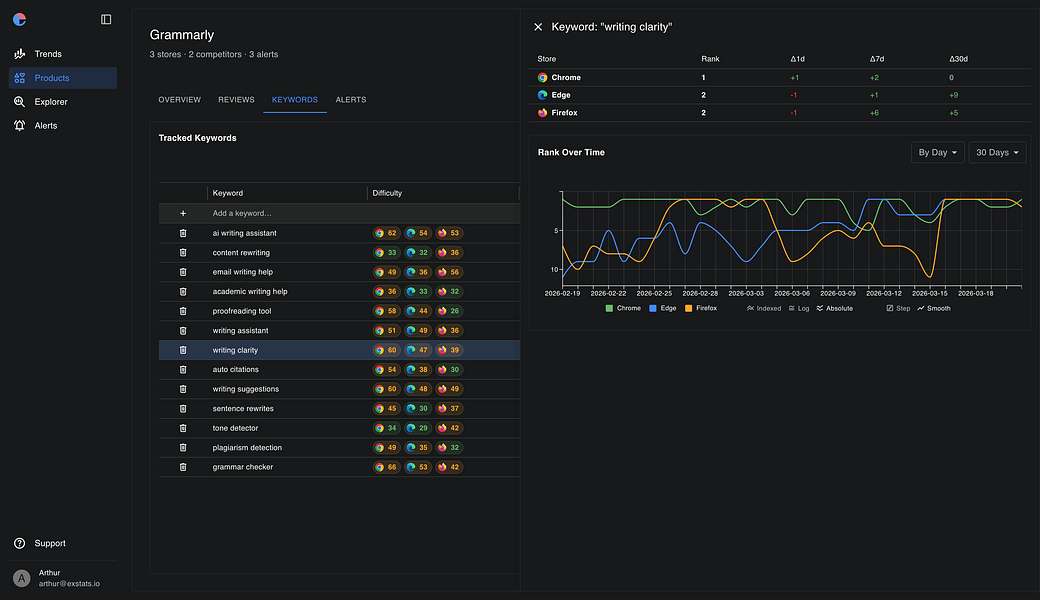This screenshot has width=1040, height=600.
Task: Enable the Indexed chart scale option
Action: click(x=764, y=308)
